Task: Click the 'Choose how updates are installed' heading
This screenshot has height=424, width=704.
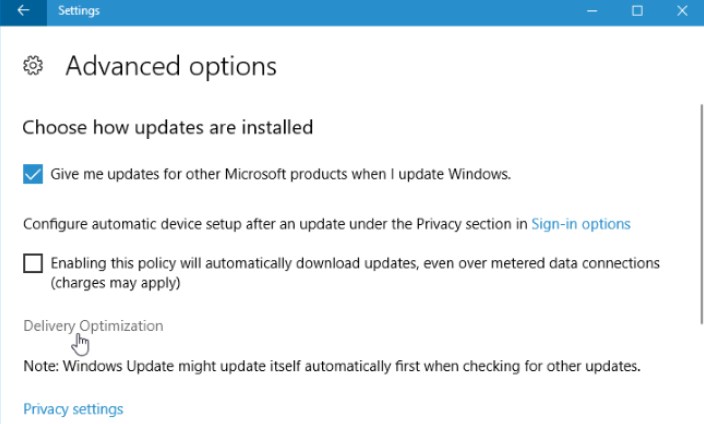Action: pyautogui.click(x=168, y=127)
